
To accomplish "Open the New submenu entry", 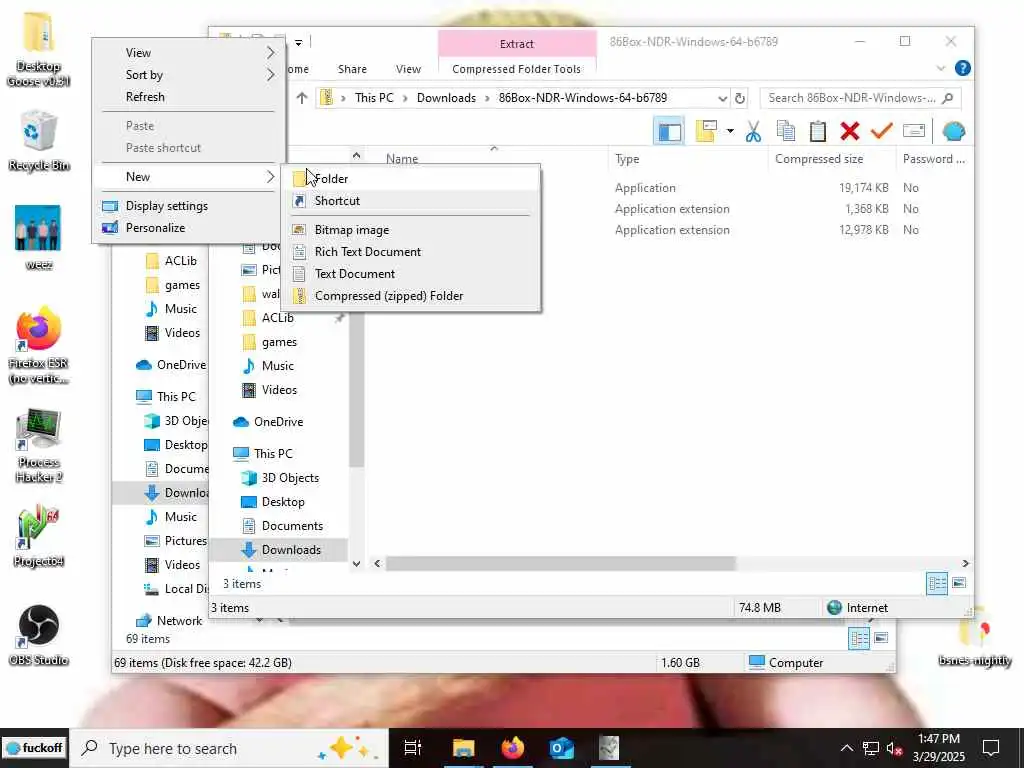I will tap(187, 177).
